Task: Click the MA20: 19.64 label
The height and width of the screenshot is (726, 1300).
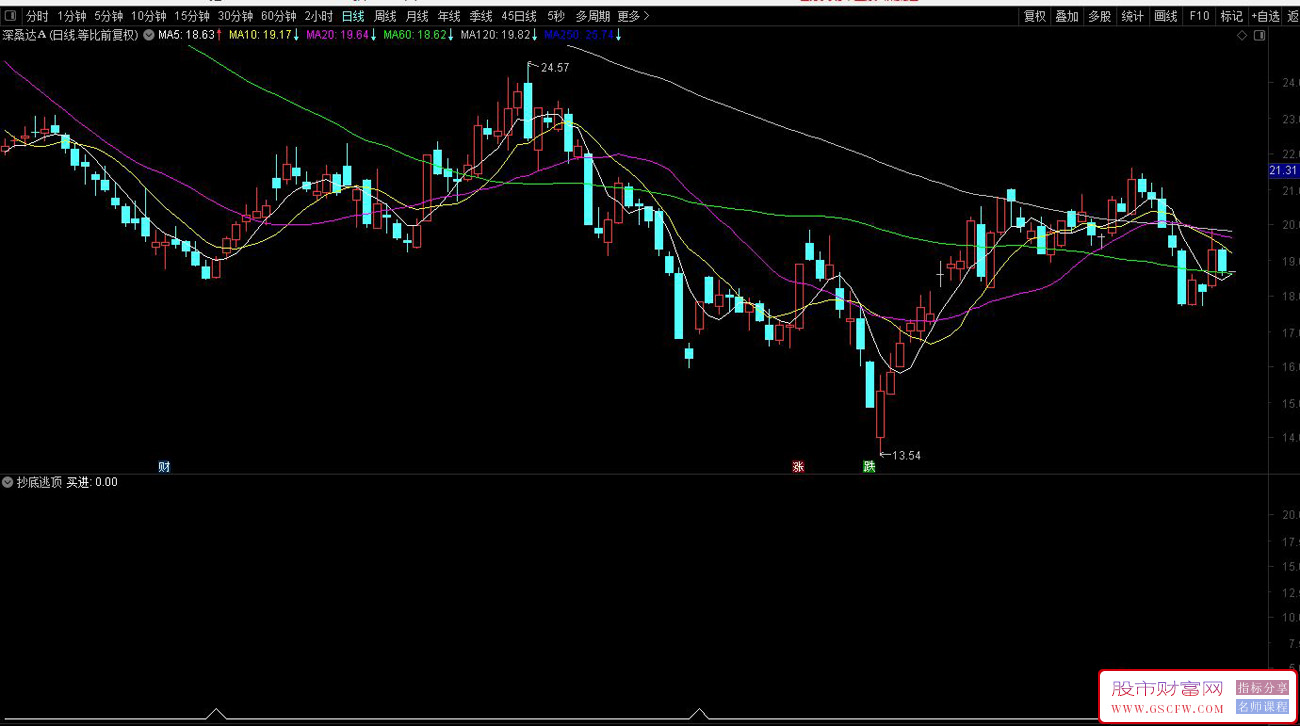Action: click(x=337, y=35)
